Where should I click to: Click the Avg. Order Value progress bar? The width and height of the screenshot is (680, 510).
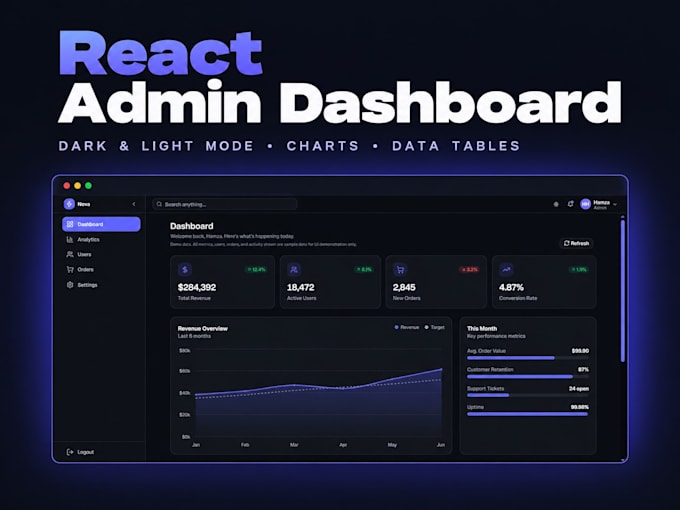(528, 358)
